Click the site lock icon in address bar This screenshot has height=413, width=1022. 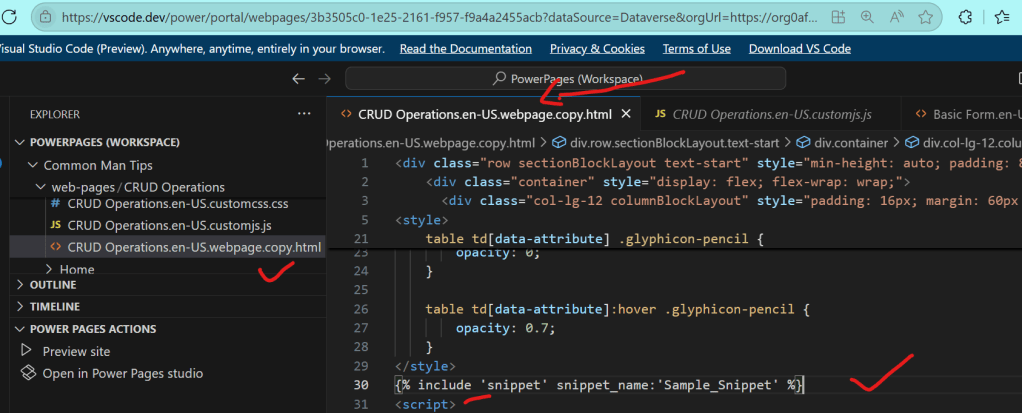[x=46, y=17]
